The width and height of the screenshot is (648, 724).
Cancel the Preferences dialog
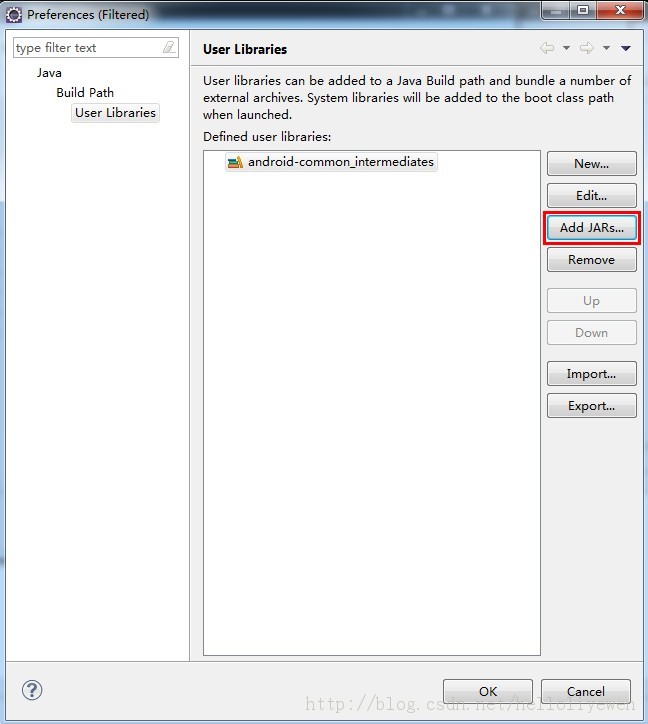(x=586, y=691)
